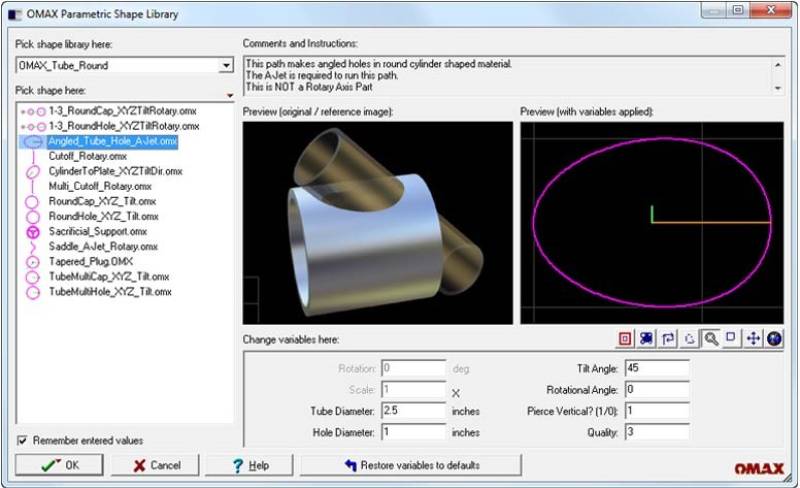800x488 pixels.
Task: Click the RoundCap_XYZ_Tilt circle icon
Action: (x=32, y=202)
